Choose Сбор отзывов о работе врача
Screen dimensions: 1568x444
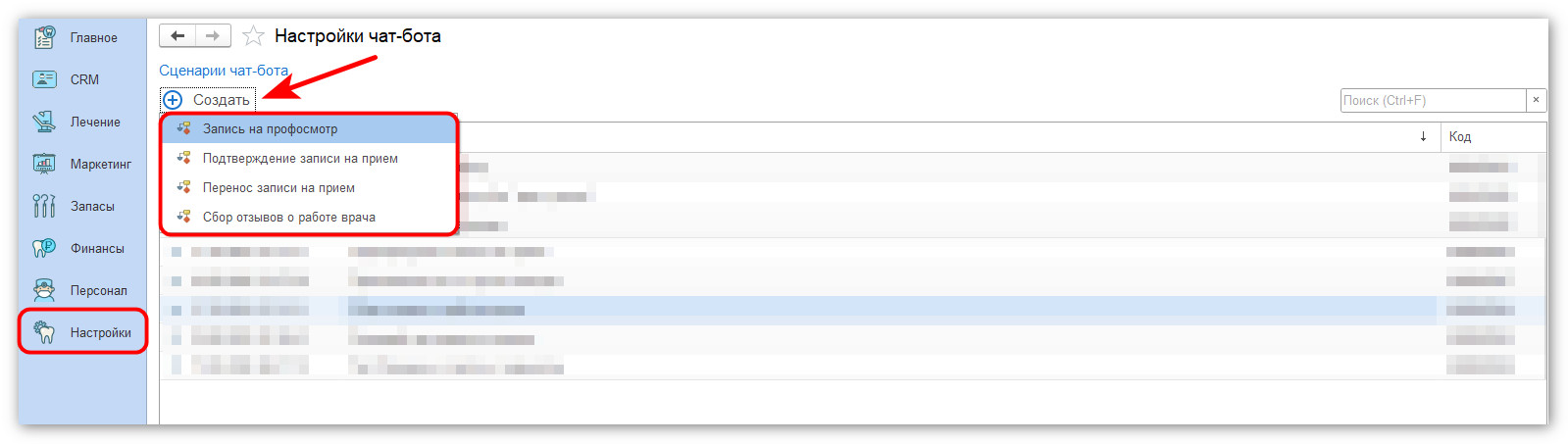coord(309,217)
